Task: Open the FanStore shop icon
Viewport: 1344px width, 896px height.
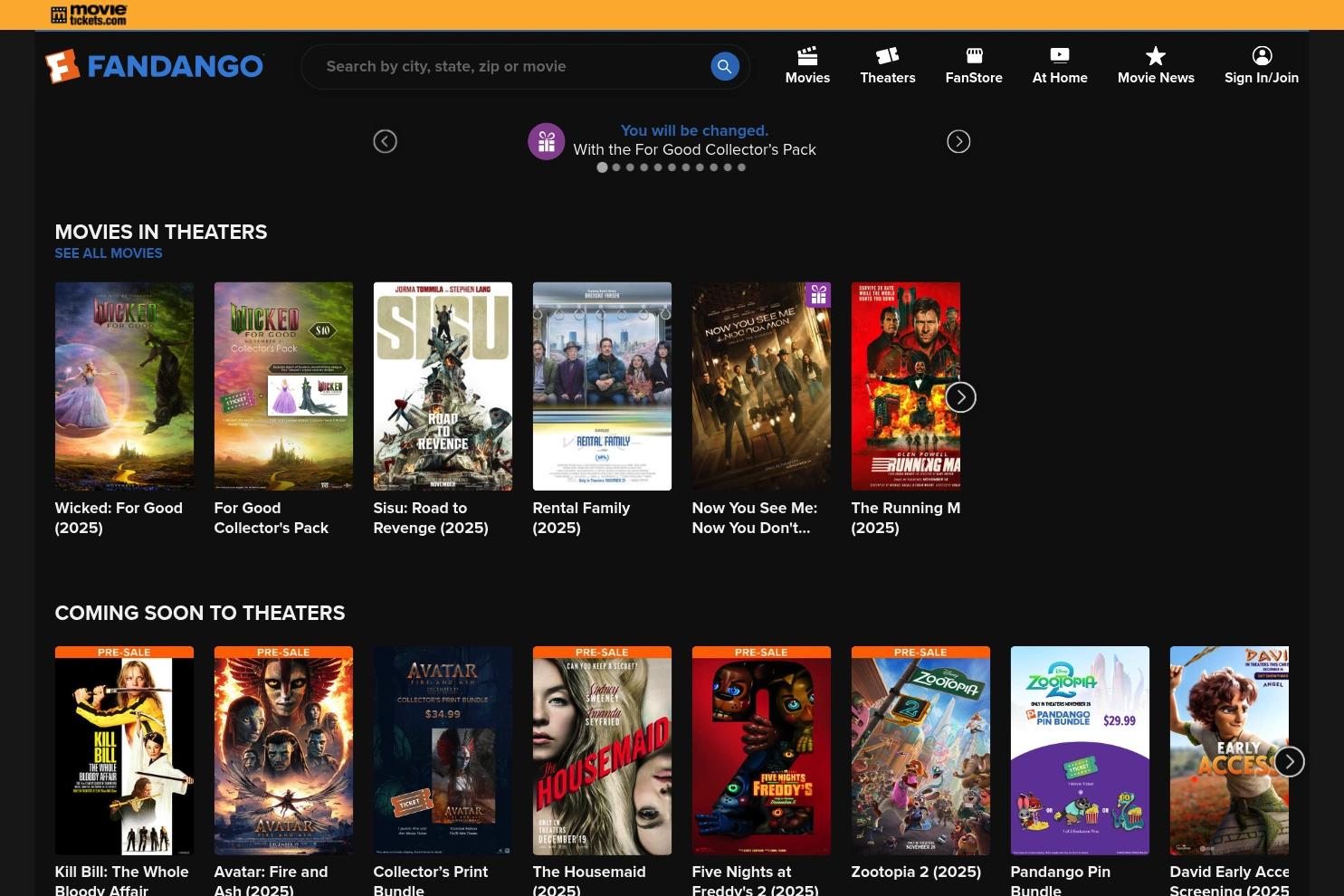Action: click(974, 56)
